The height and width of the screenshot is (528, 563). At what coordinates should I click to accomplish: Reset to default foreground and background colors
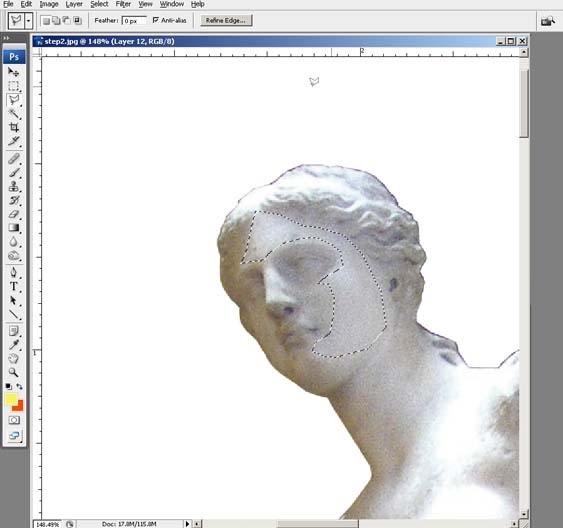click(x=8, y=387)
